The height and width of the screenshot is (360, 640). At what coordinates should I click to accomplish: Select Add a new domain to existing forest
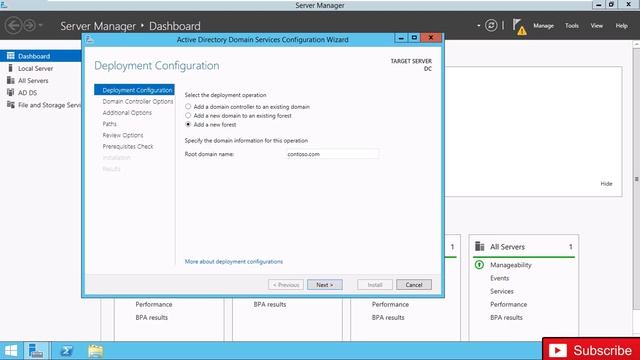click(x=188, y=116)
